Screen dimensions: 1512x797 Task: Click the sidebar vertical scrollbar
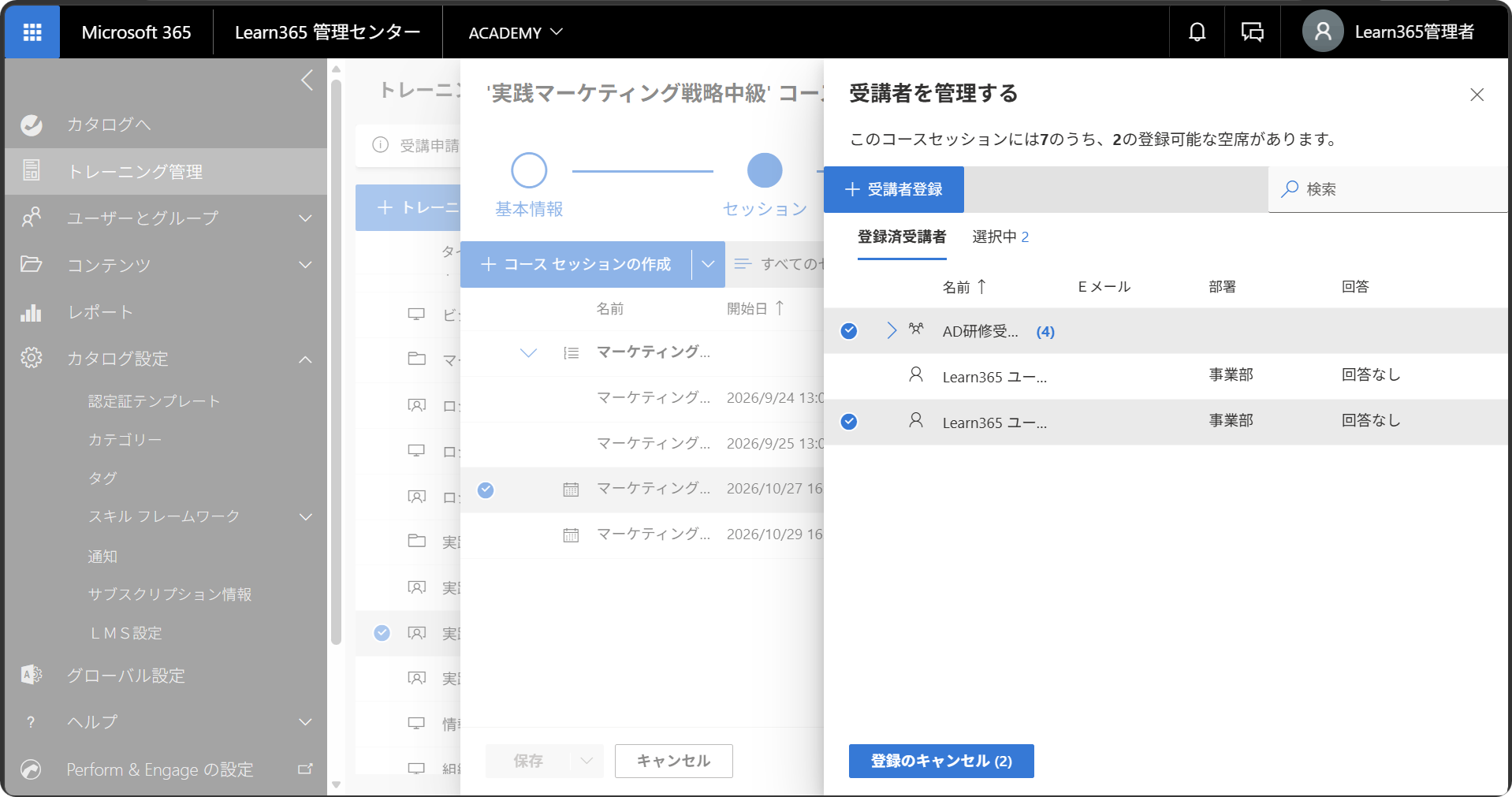[336, 363]
